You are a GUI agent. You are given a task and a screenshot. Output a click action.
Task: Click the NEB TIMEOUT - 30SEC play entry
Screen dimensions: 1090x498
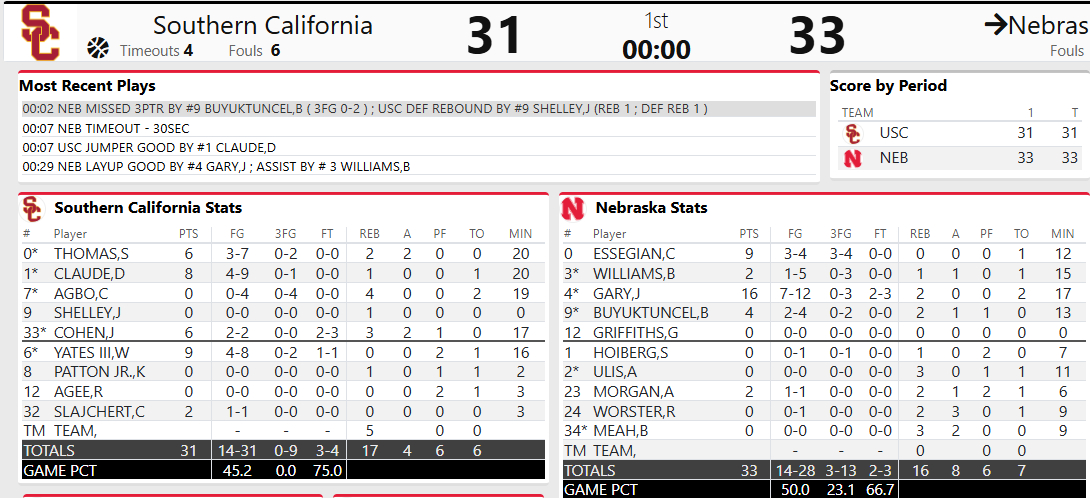tap(106, 128)
